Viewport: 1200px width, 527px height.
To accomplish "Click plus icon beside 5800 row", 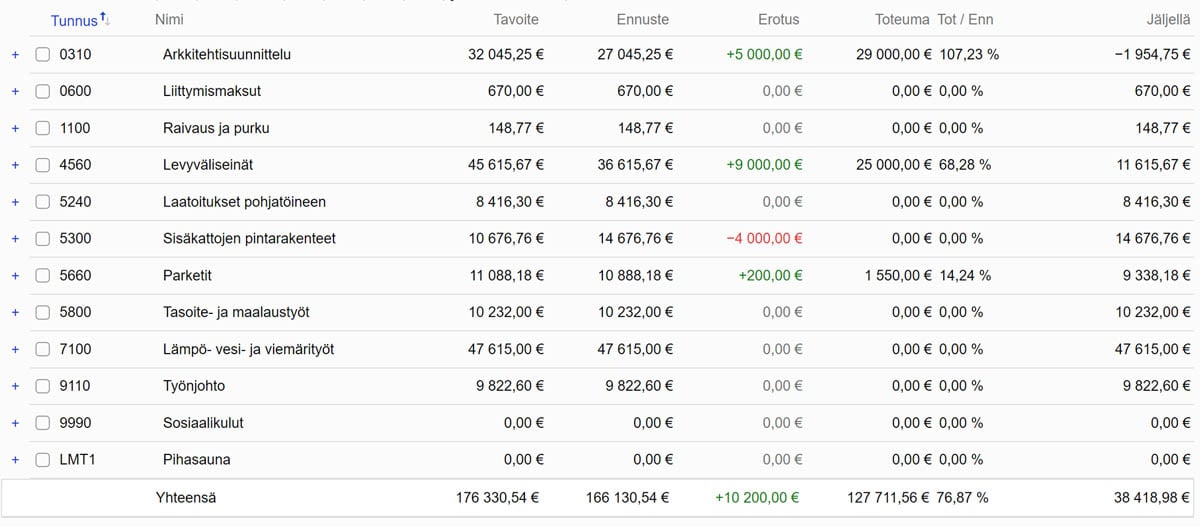I will click(15, 313).
